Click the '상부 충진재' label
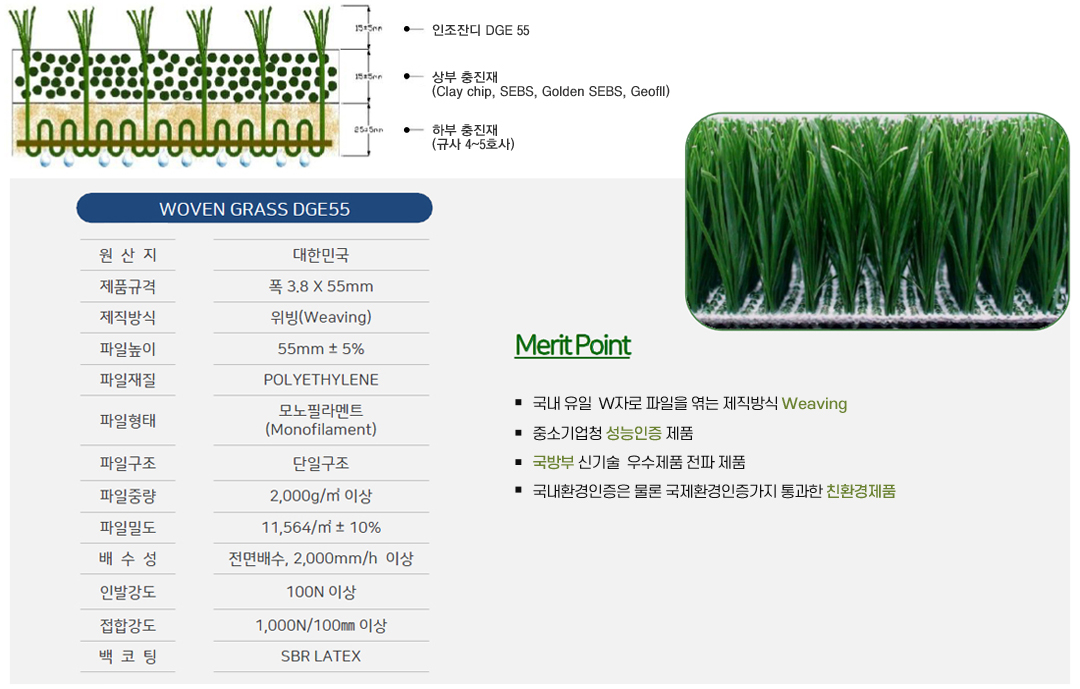Viewport: 1080px width, 689px height. coord(464,76)
